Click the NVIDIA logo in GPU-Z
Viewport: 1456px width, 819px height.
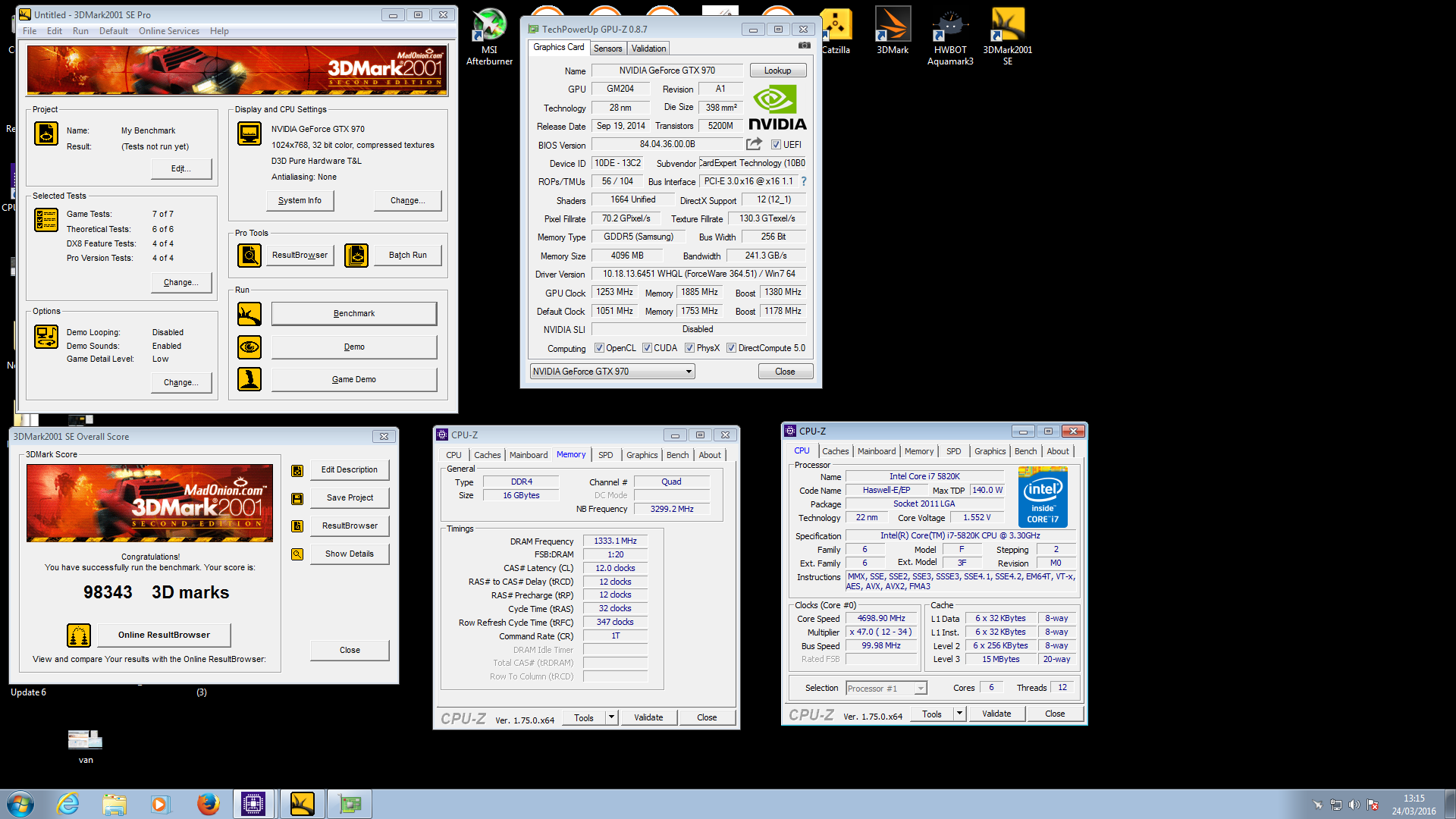click(777, 108)
